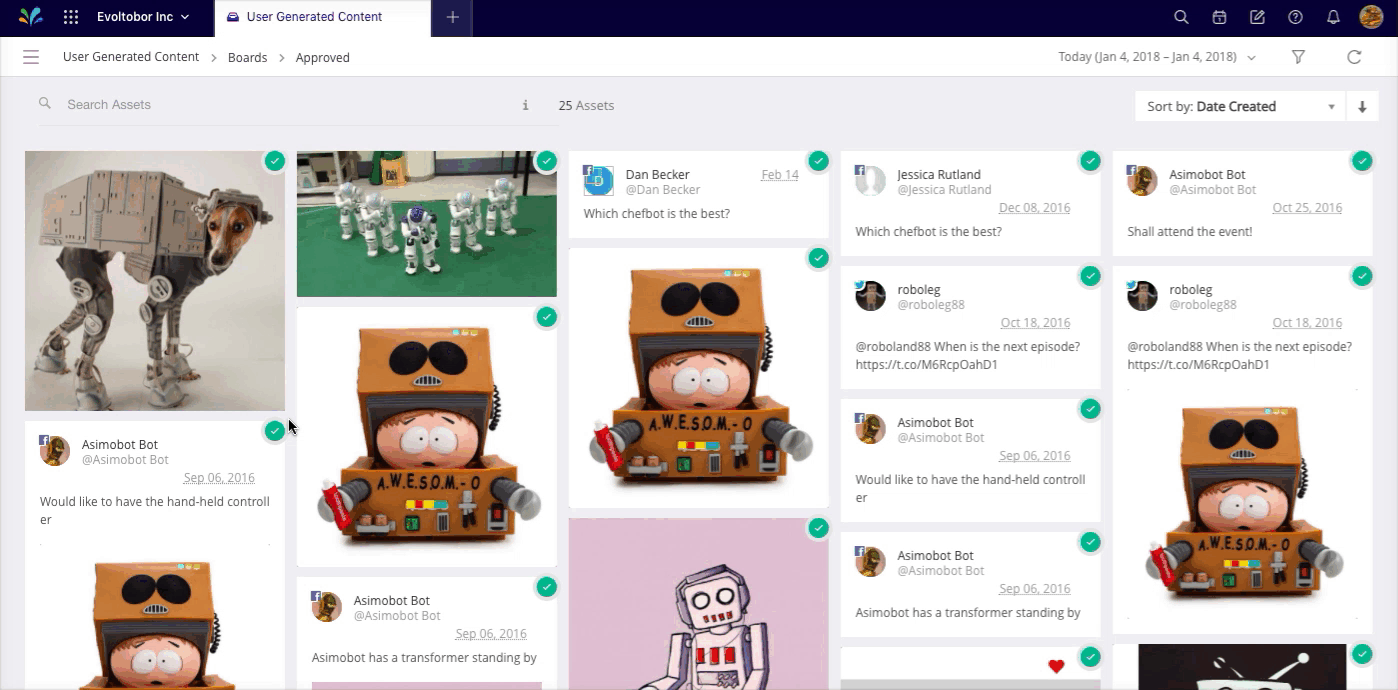Open the Evoltobor Inc workspace dropdown
The width and height of the screenshot is (1398, 690).
(142, 17)
